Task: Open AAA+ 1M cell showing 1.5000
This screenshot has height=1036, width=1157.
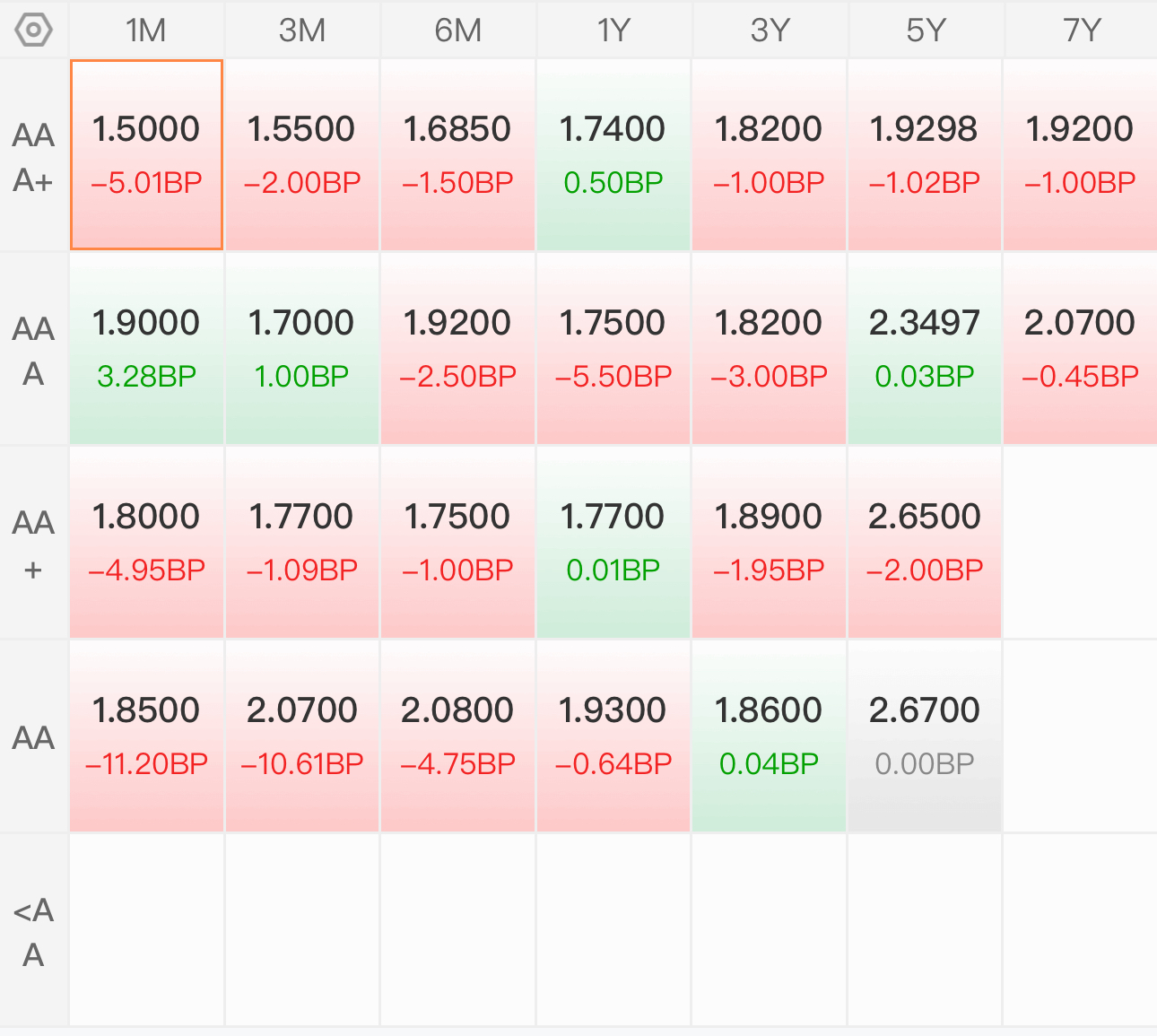Action: [x=146, y=155]
